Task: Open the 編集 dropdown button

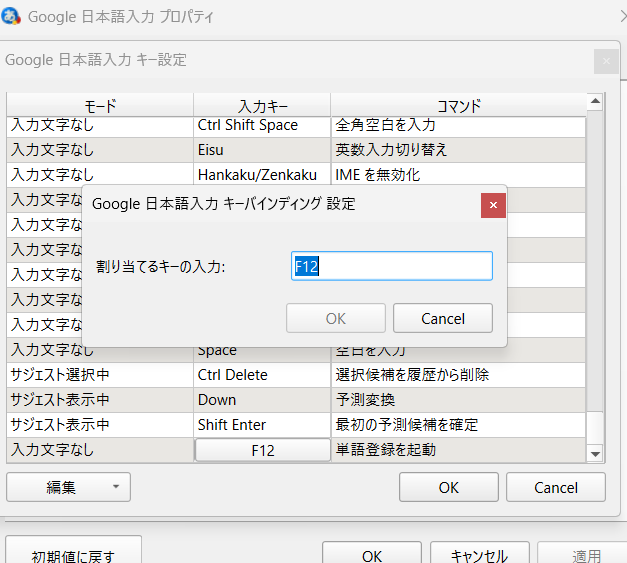Action: [x=68, y=487]
